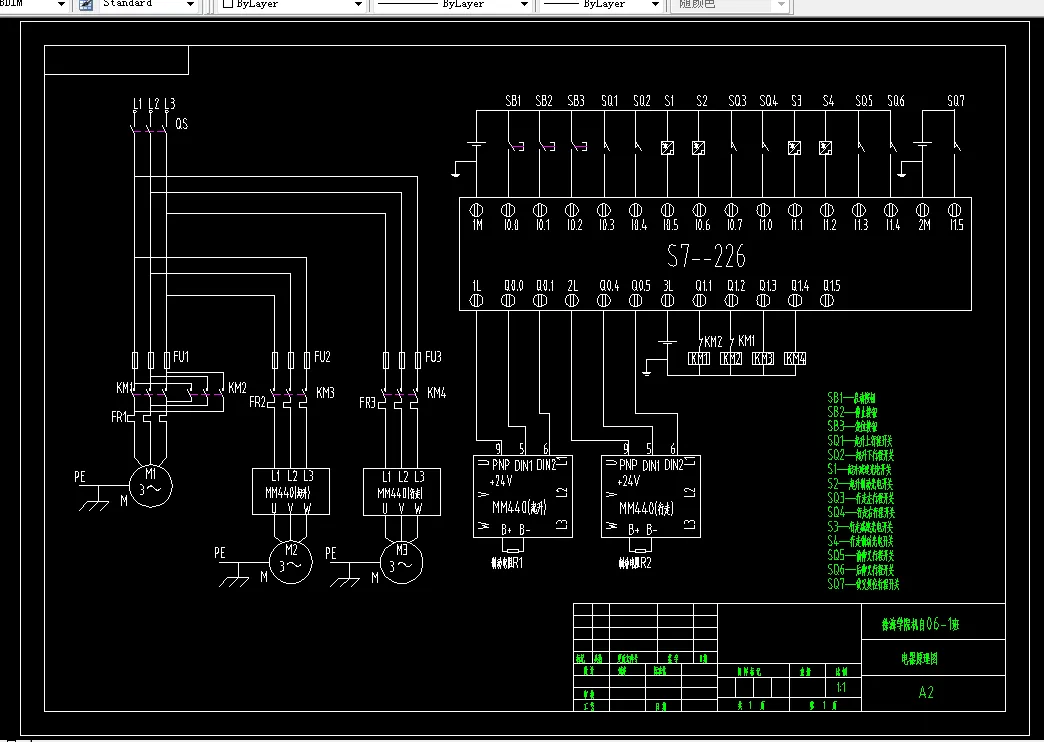The image size is (1044, 742).
Task: Select the SB1 legend entry text
Action: pos(852,398)
